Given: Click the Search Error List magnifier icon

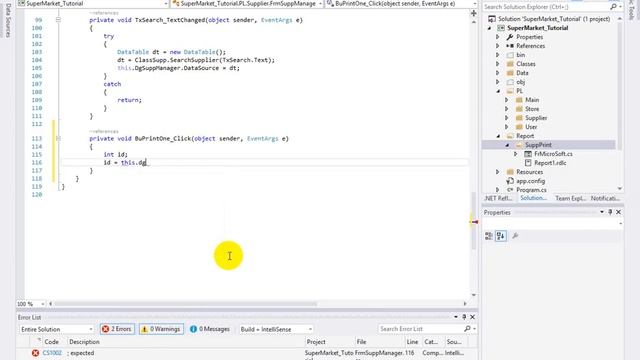Looking at the screenshot, I should [467, 329].
